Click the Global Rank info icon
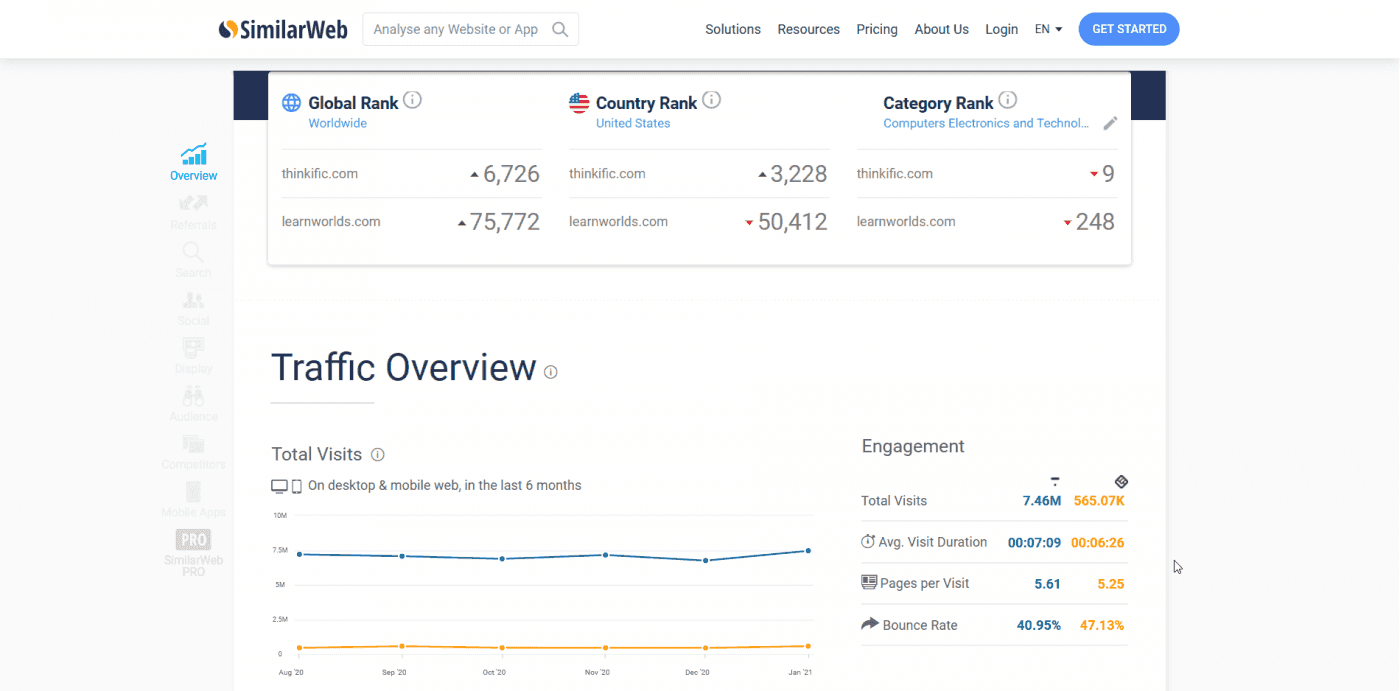 point(412,100)
